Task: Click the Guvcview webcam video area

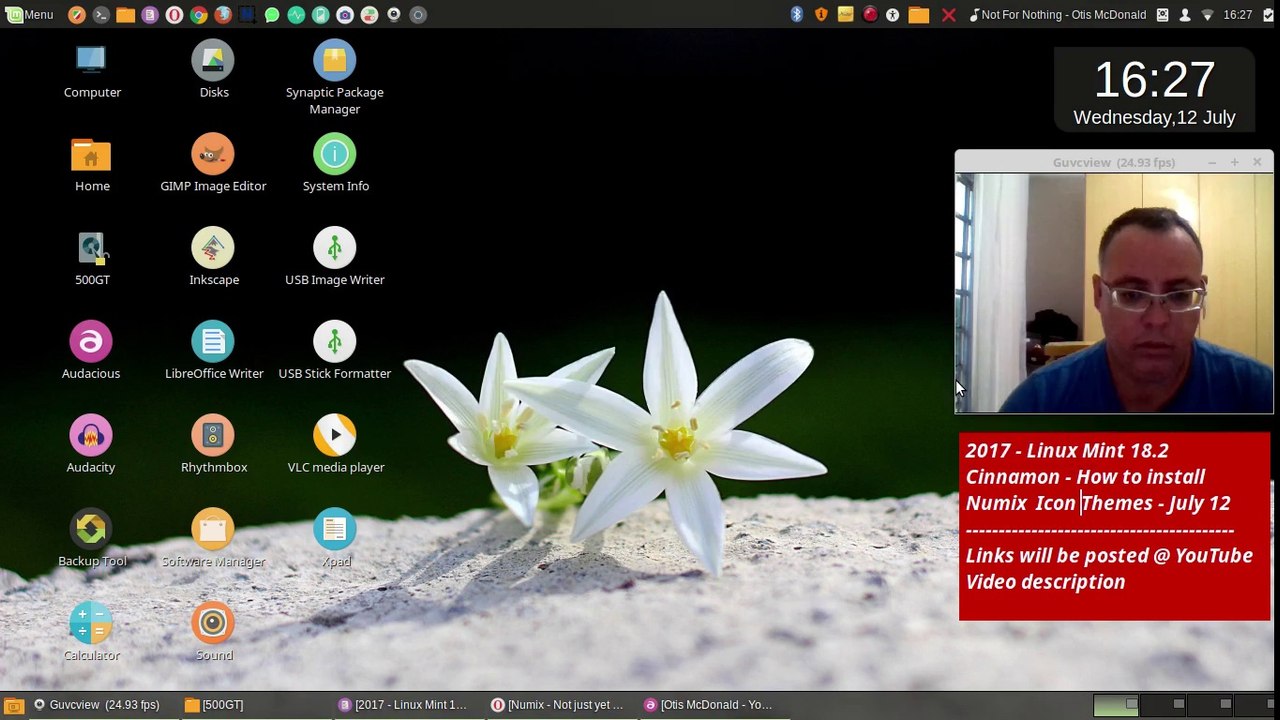Action: tap(1114, 293)
